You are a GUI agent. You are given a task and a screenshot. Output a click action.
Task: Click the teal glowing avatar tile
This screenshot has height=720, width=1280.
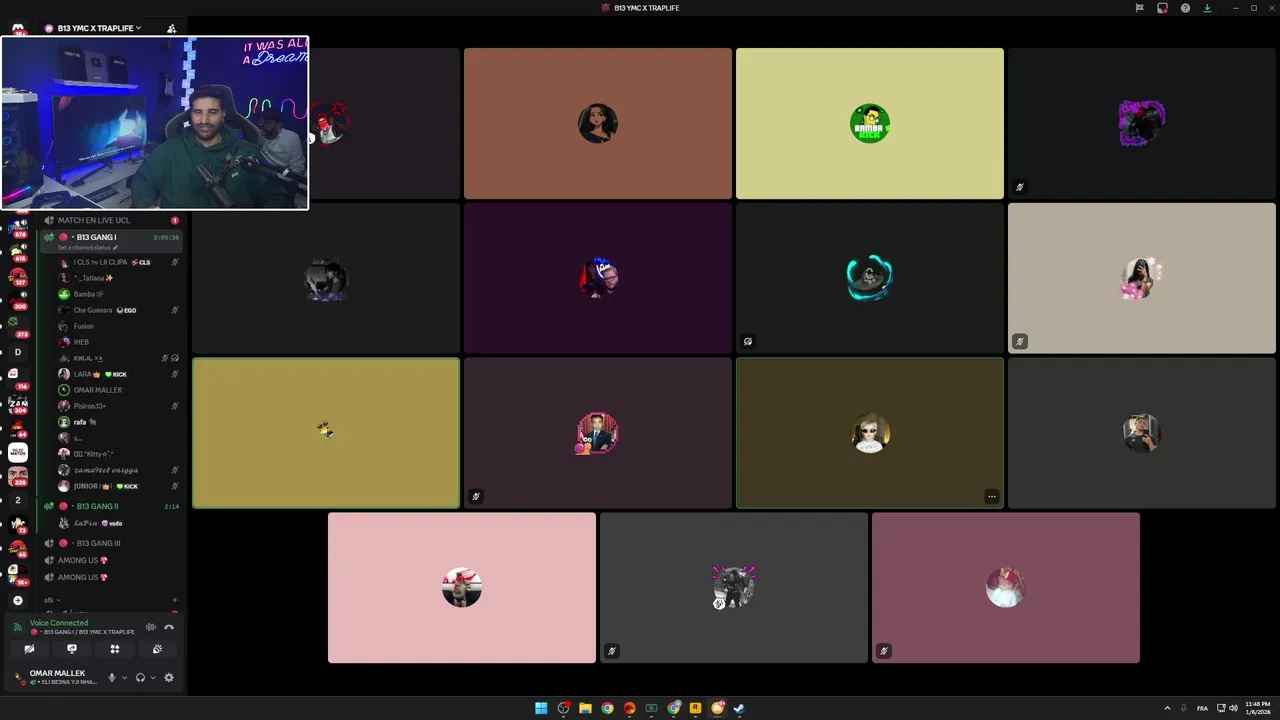coord(869,278)
